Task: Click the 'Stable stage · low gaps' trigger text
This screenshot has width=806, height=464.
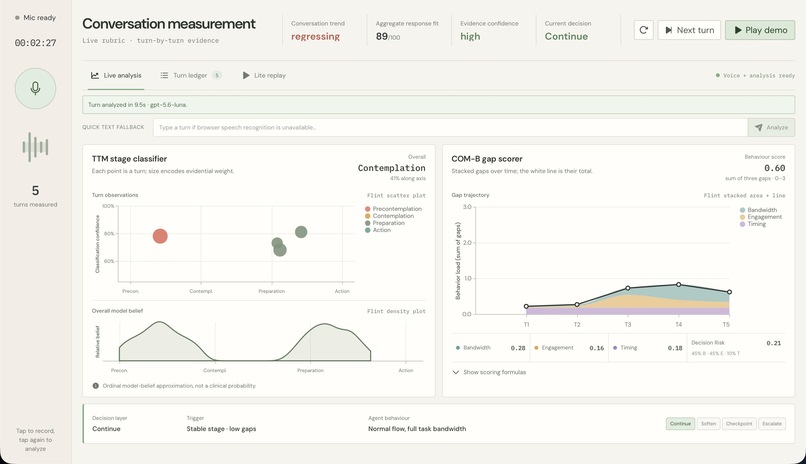Action: (x=221, y=429)
